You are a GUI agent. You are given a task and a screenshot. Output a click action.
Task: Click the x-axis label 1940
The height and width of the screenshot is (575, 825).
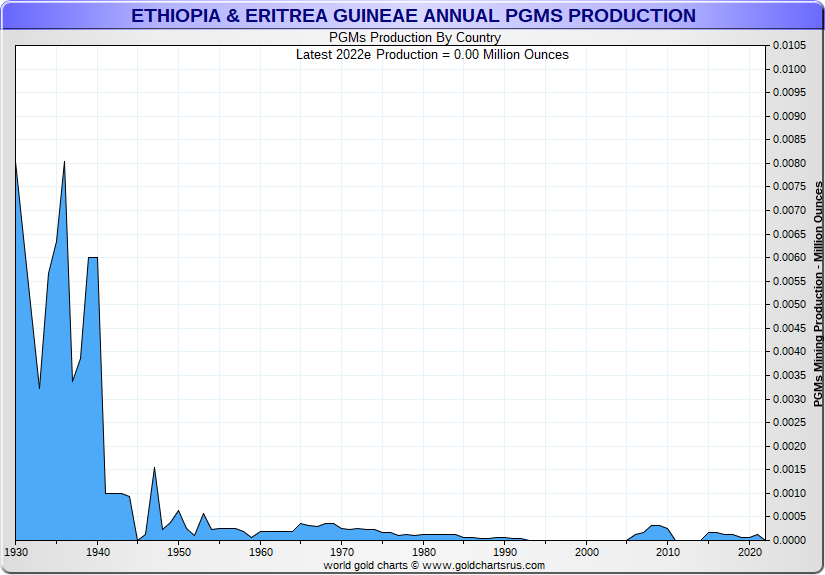click(x=97, y=552)
